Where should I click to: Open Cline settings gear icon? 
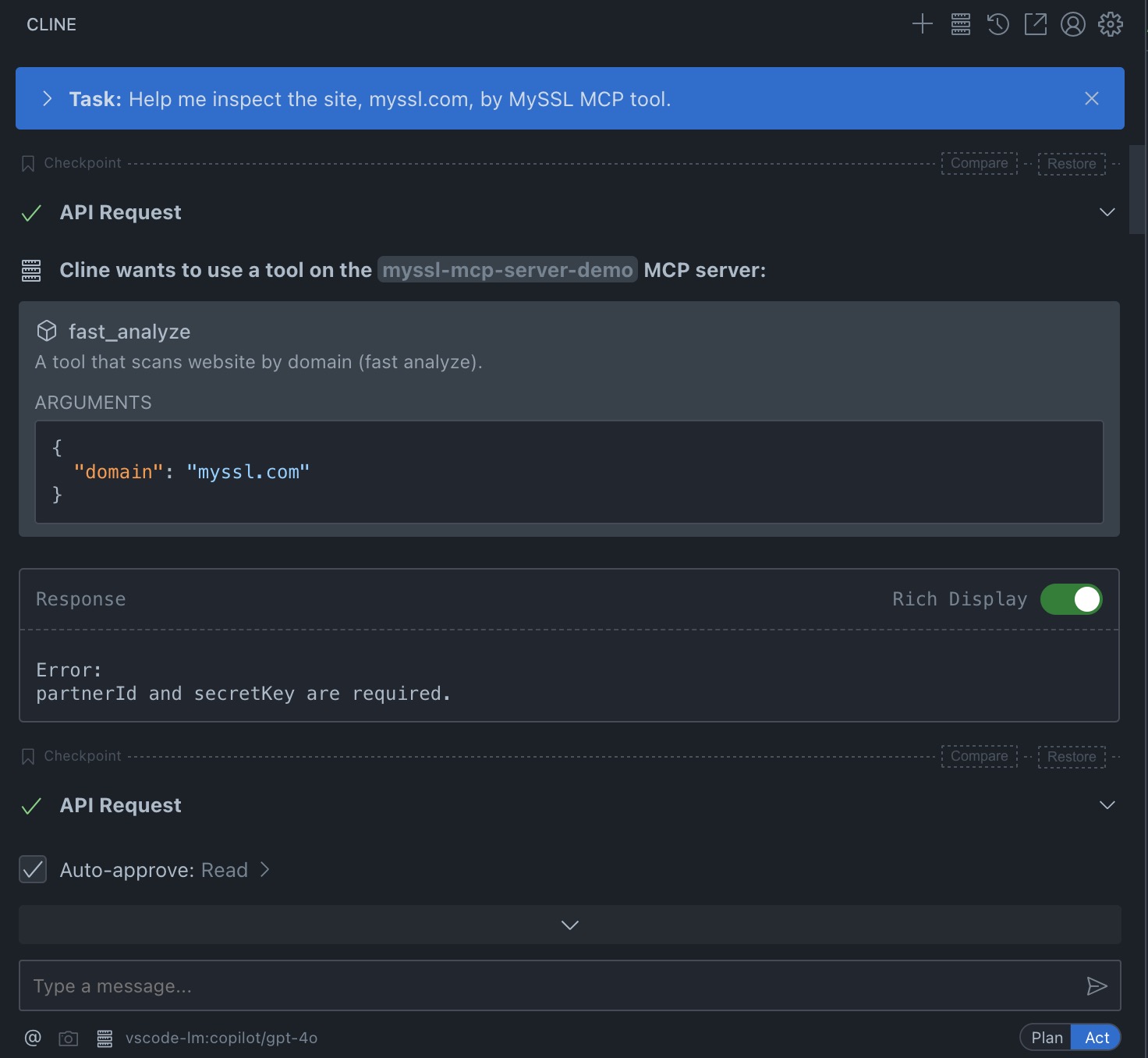pyautogui.click(x=1111, y=24)
